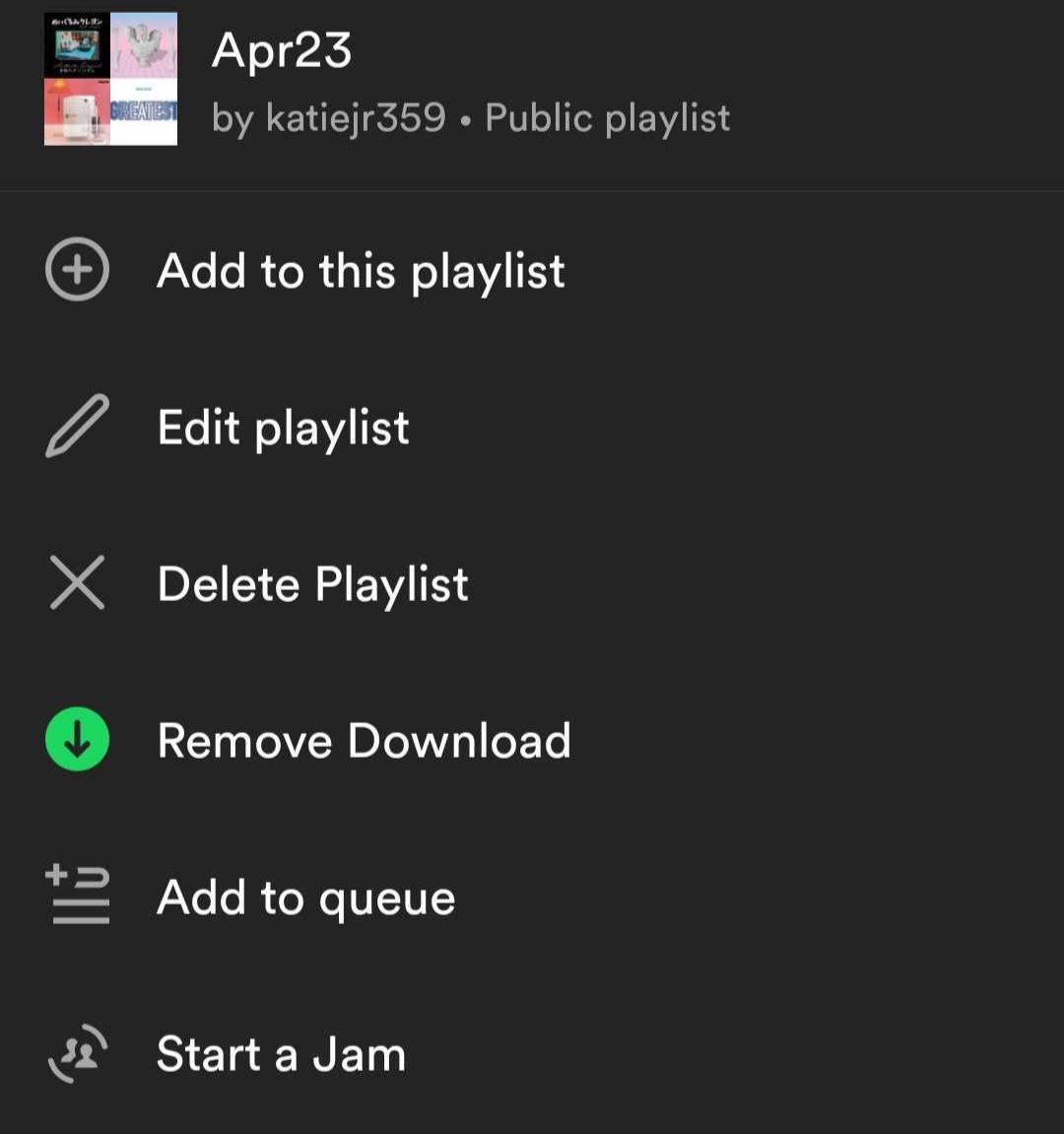Choose 'Start a Jam' label
Screen dimensions: 1064x1134
pos(281,1054)
